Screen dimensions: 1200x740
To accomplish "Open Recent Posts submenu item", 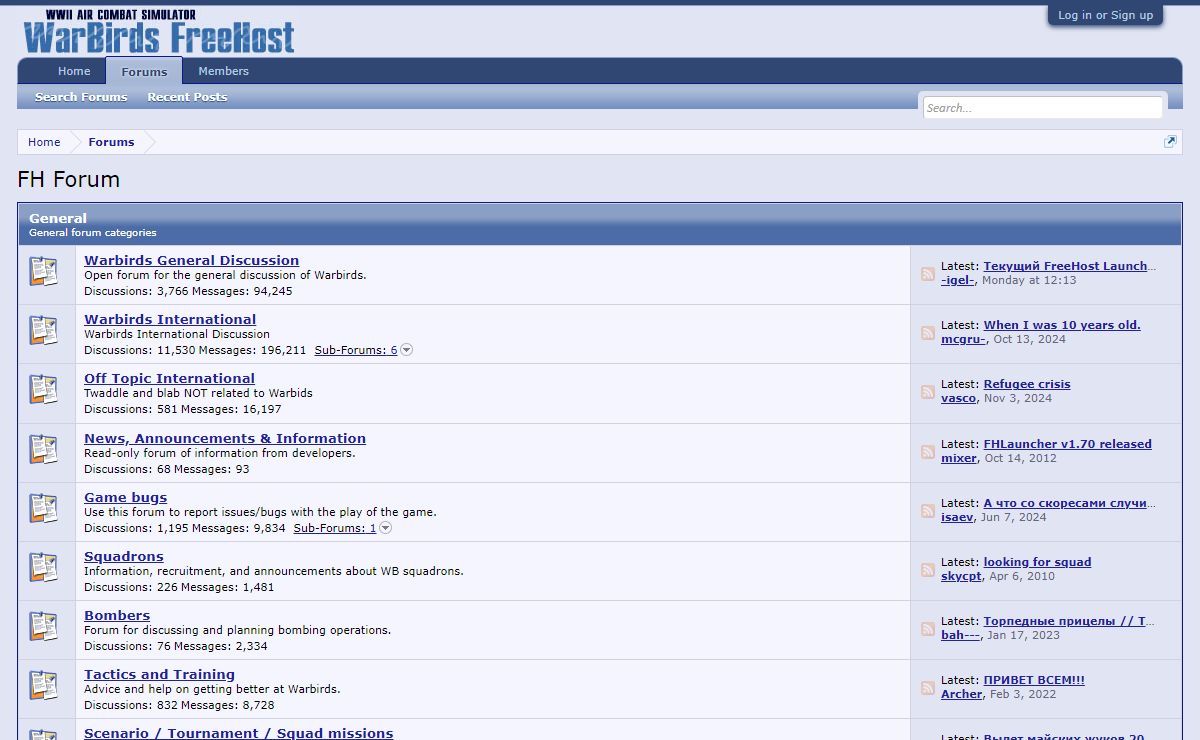I will pyautogui.click(x=187, y=97).
